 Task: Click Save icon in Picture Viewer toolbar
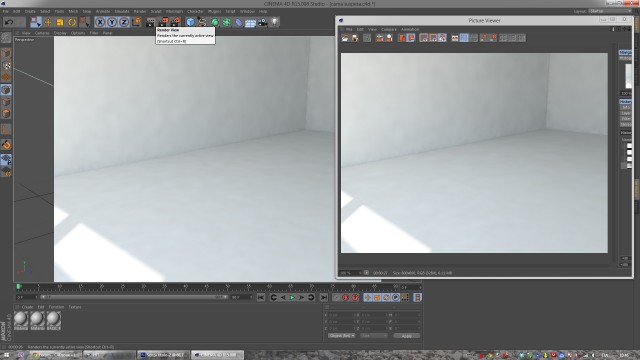[x=355, y=38]
